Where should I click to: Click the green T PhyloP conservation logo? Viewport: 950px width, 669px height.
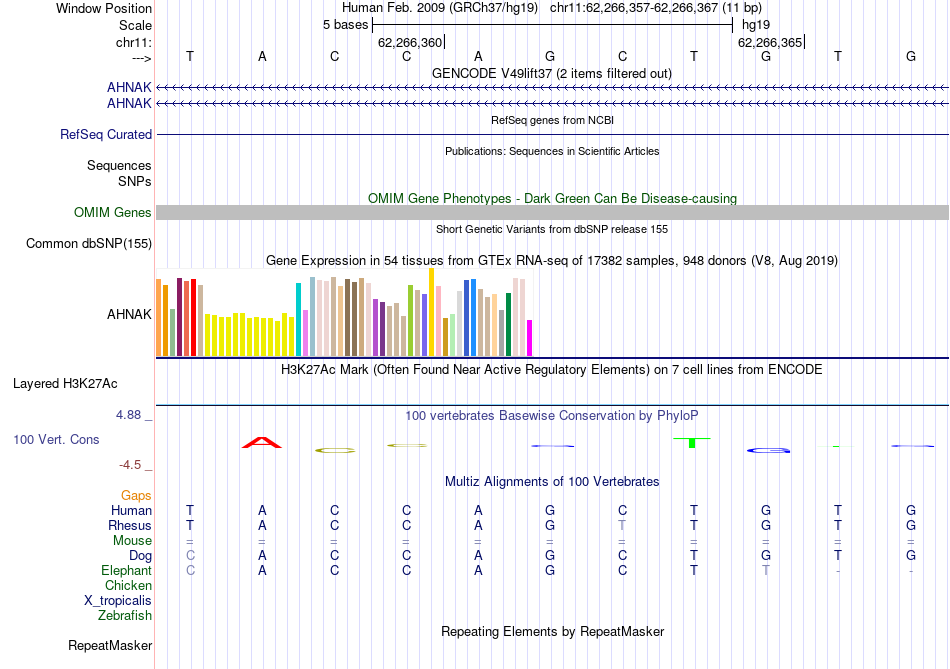(692, 442)
